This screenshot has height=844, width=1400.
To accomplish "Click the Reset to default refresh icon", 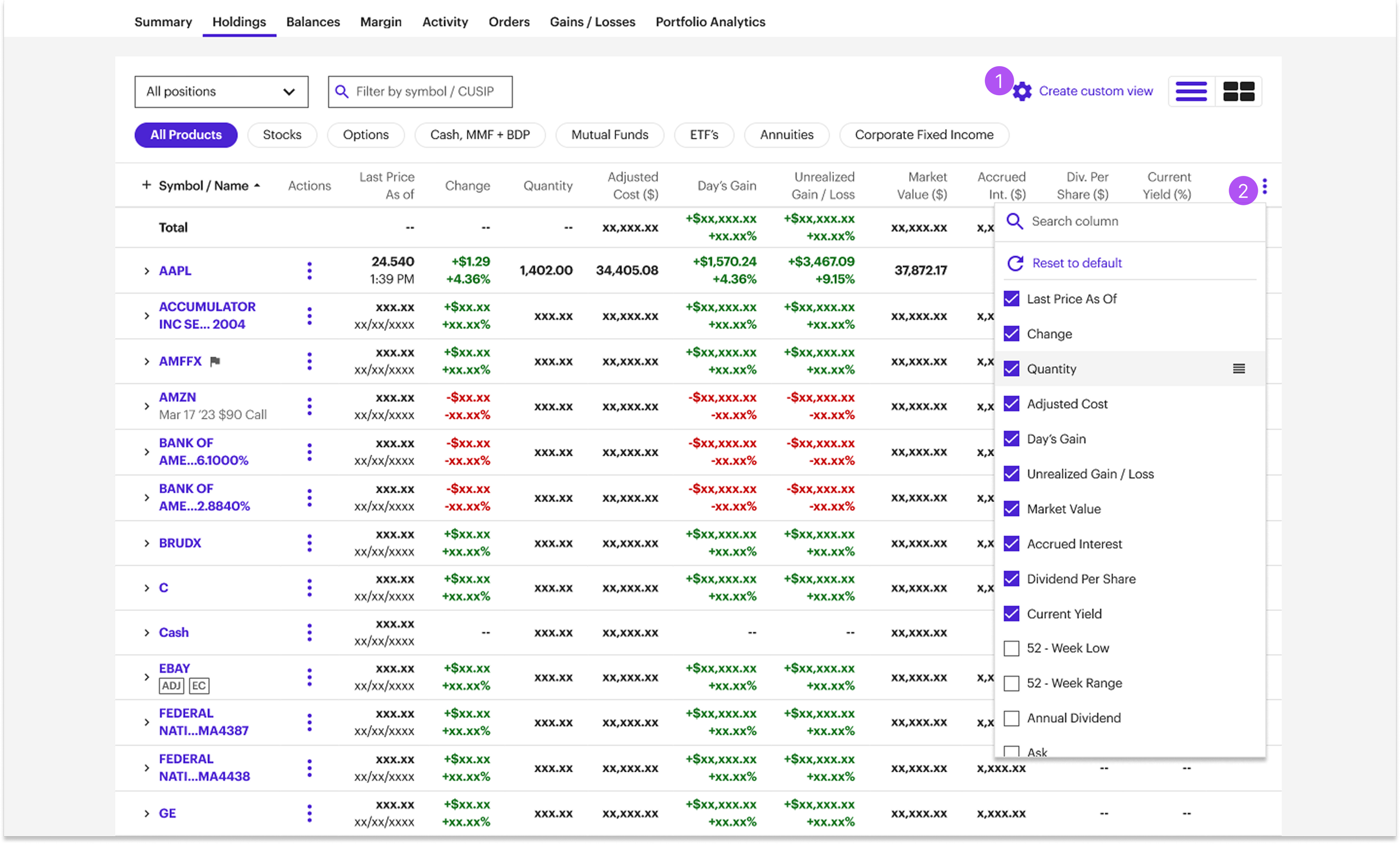I will click(x=1015, y=263).
